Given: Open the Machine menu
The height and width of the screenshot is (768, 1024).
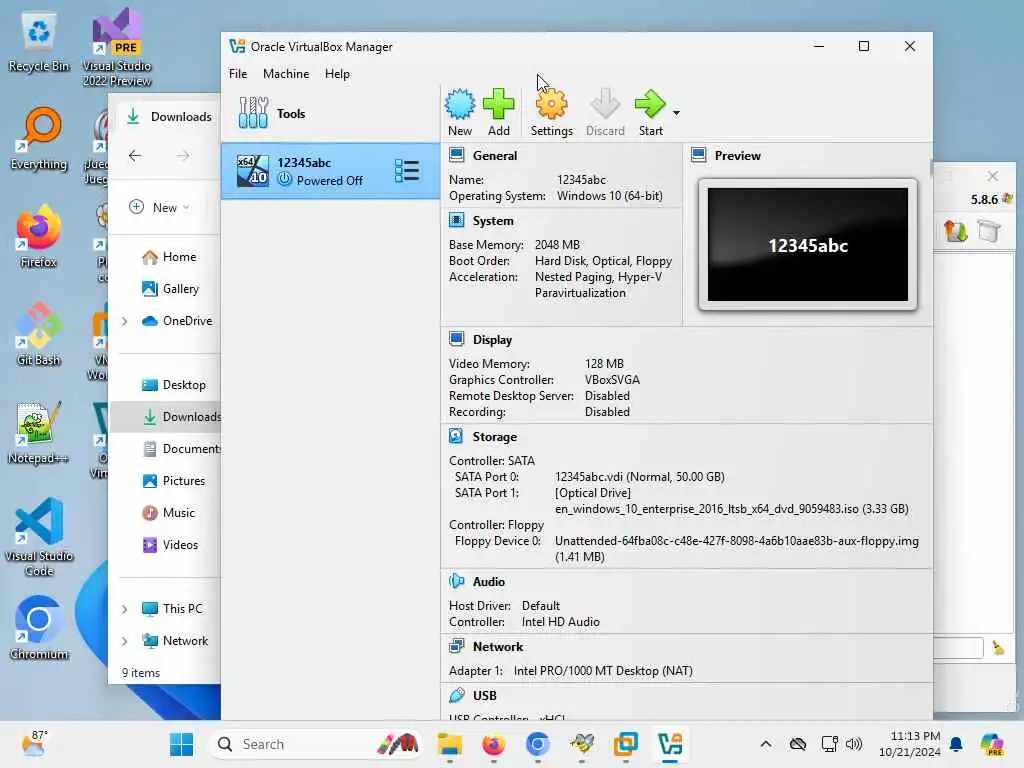Looking at the screenshot, I should pos(286,74).
